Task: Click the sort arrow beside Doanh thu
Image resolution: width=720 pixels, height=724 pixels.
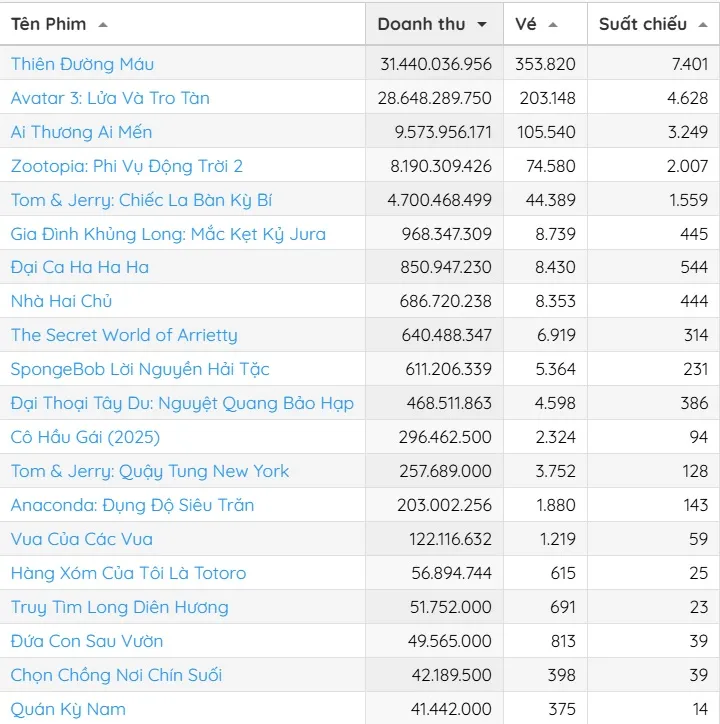Action: pos(483,24)
